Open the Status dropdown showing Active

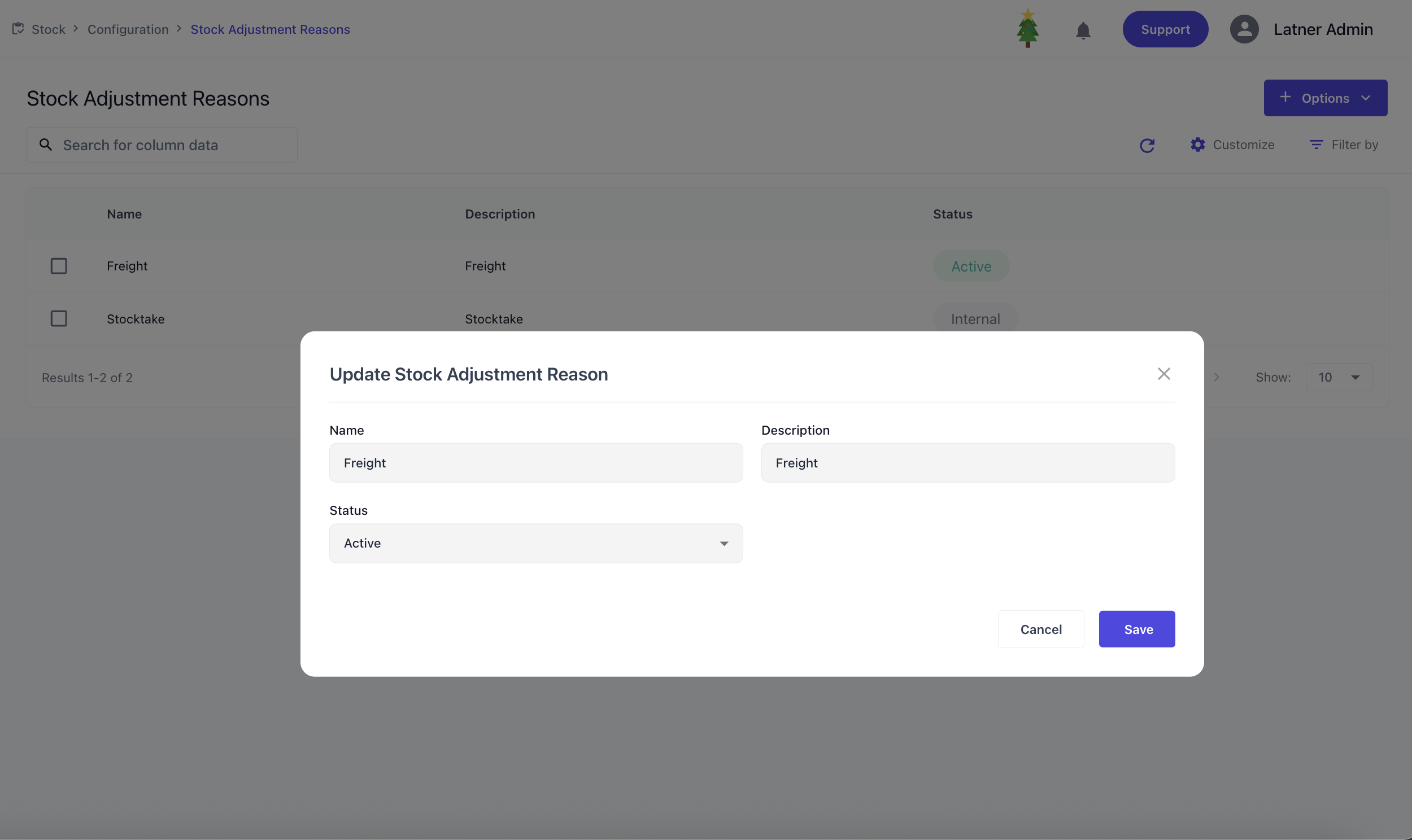tap(535, 544)
